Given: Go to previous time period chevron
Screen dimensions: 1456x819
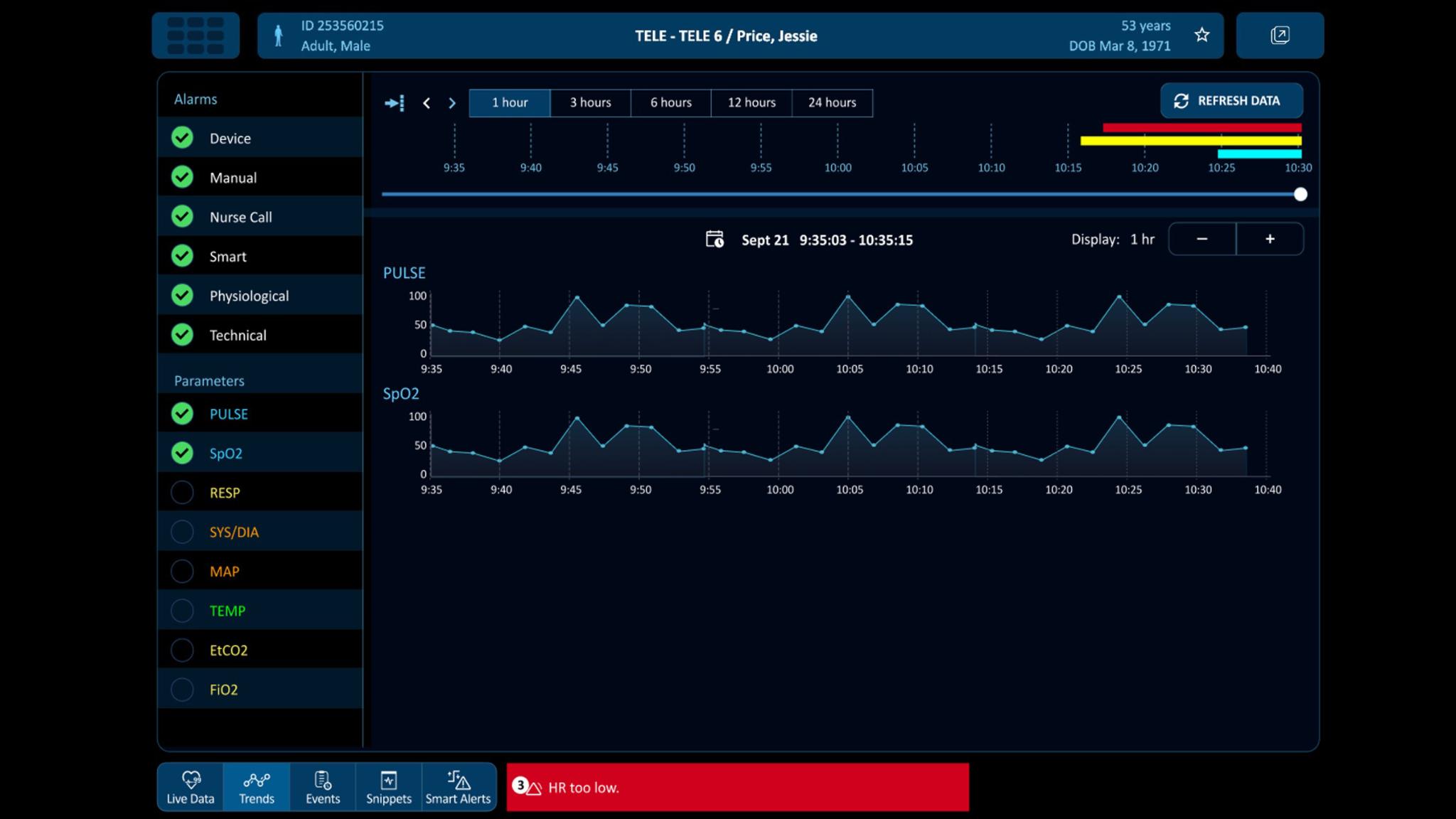Looking at the screenshot, I should coord(427,103).
